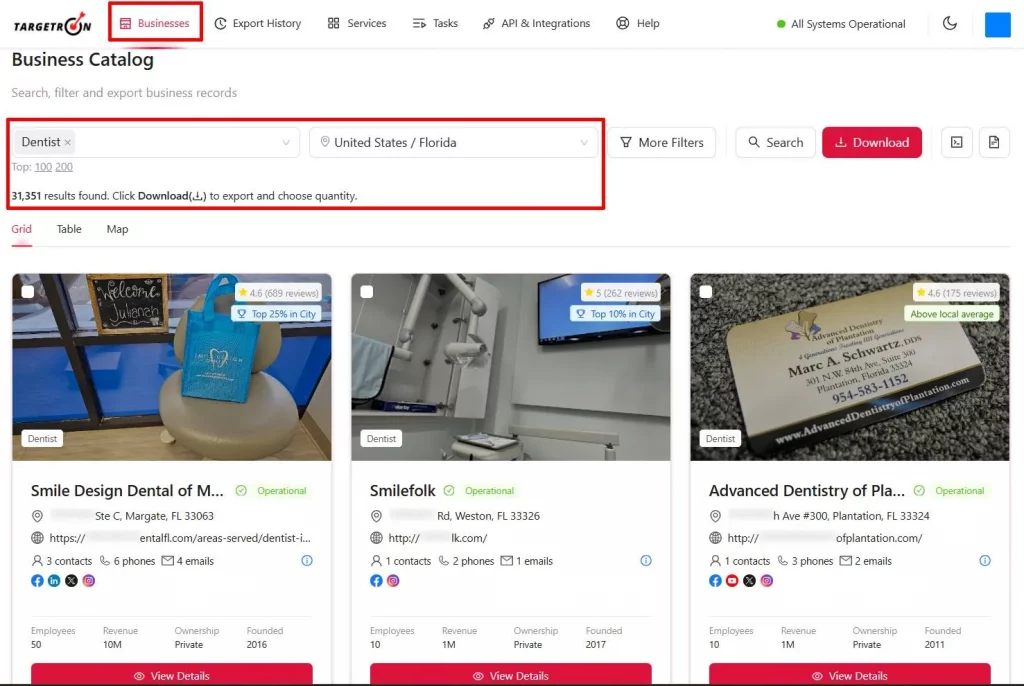The height and width of the screenshot is (686, 1024).
Task: View Details for Smile Design Dental
Action: click(x=172, y=675)
